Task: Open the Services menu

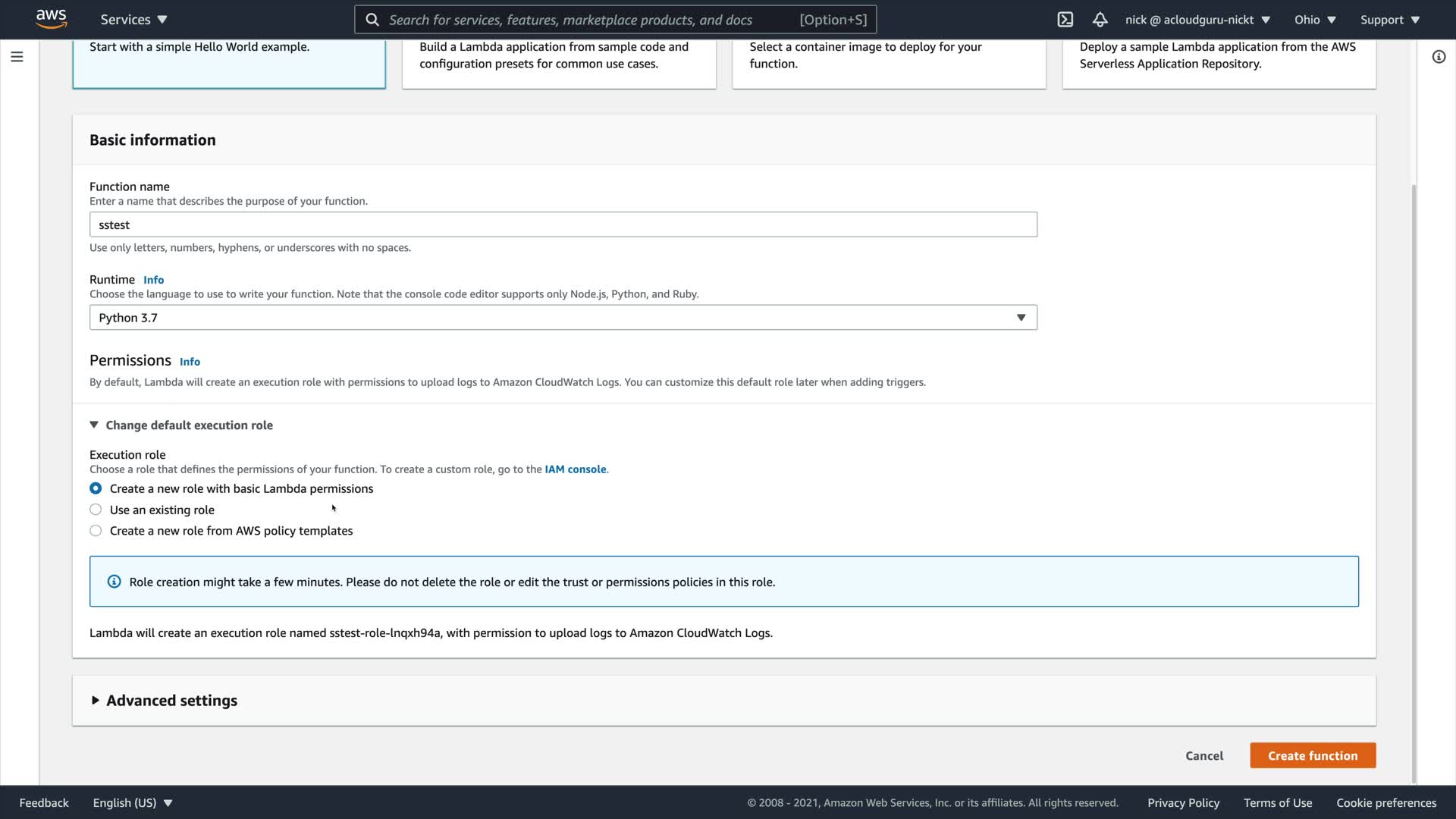Action: pyautogui.click(x=133, y=20)
